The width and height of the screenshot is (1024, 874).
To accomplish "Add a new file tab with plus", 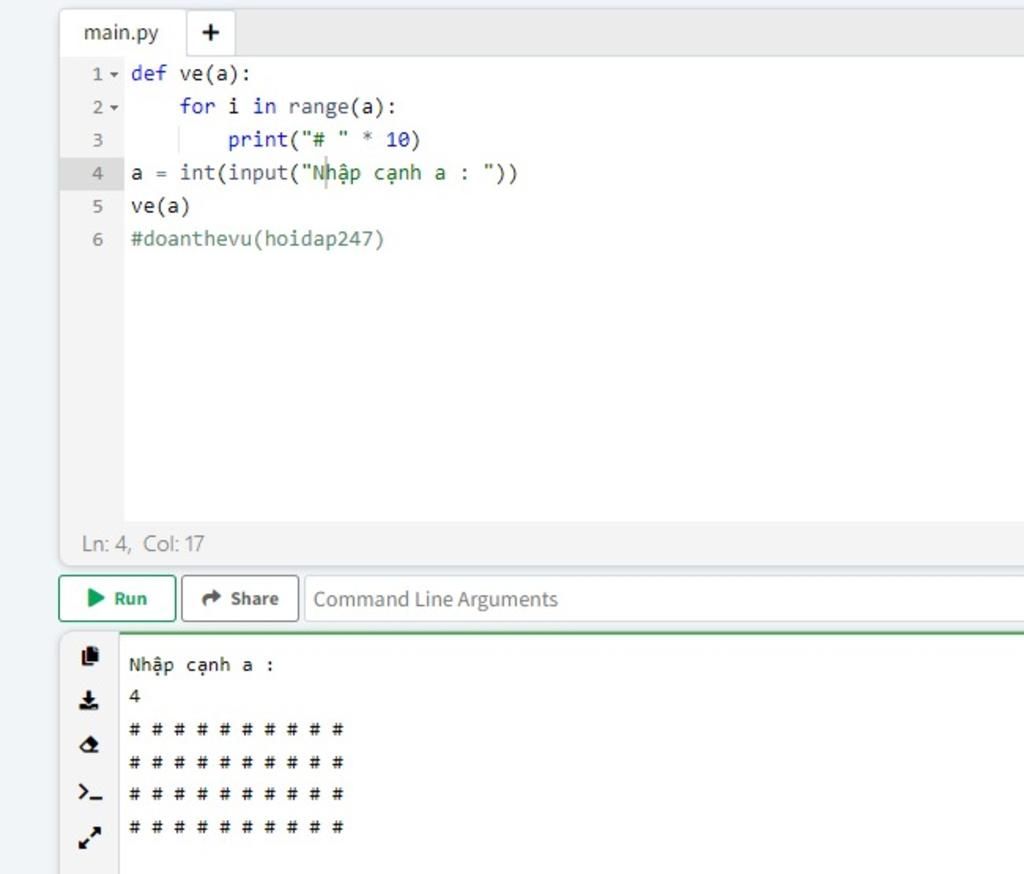I will pos(210,33).
